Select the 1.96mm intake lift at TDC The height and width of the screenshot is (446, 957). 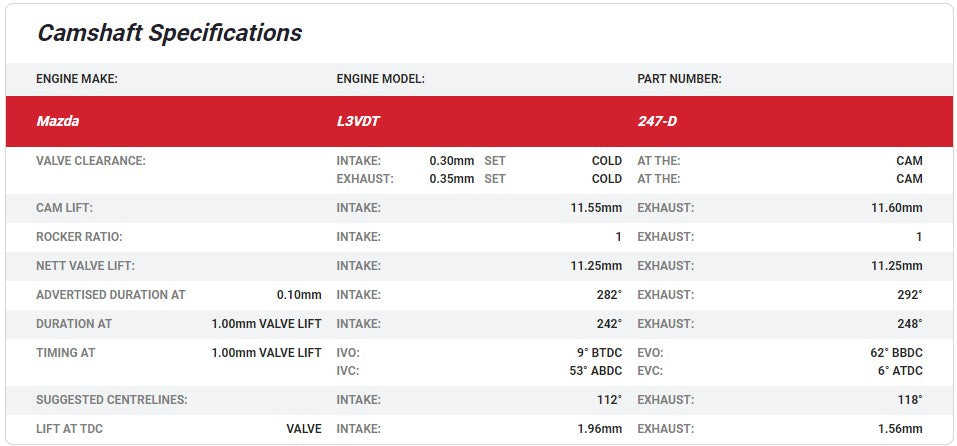point(599,429)
